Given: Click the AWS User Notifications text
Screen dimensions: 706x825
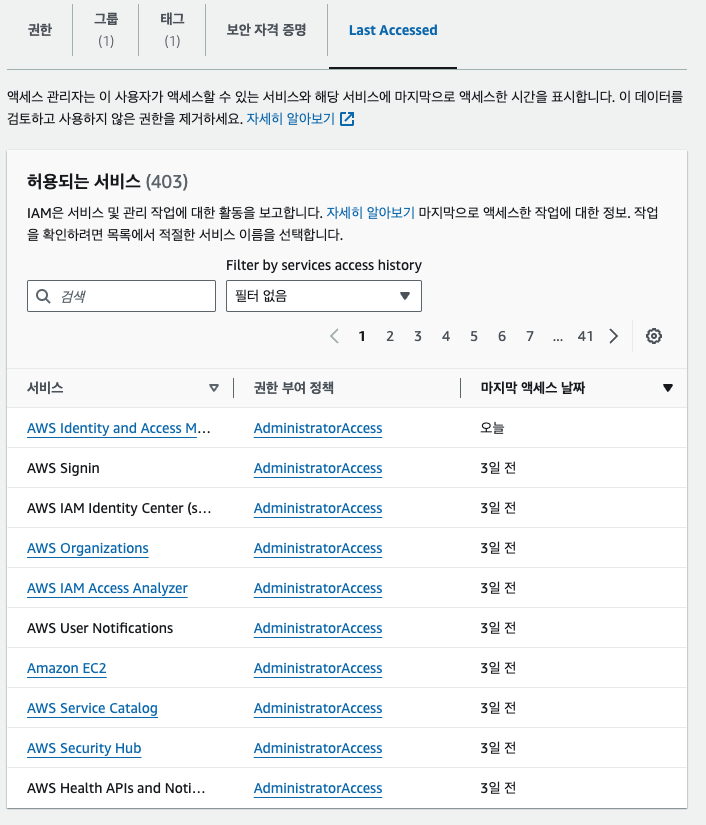Looking at the screenshot, I should tap(100, 628).
